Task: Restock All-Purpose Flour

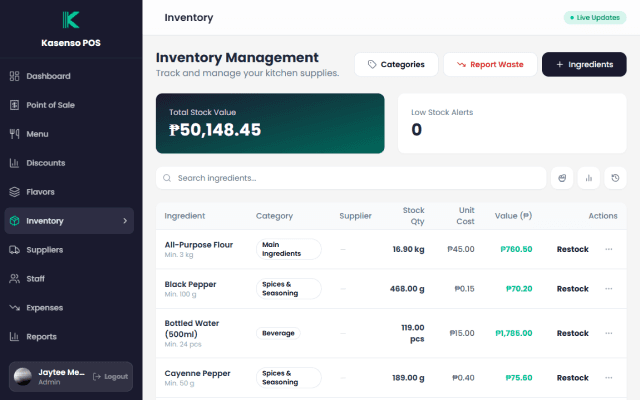Action: tap(572, 249)
